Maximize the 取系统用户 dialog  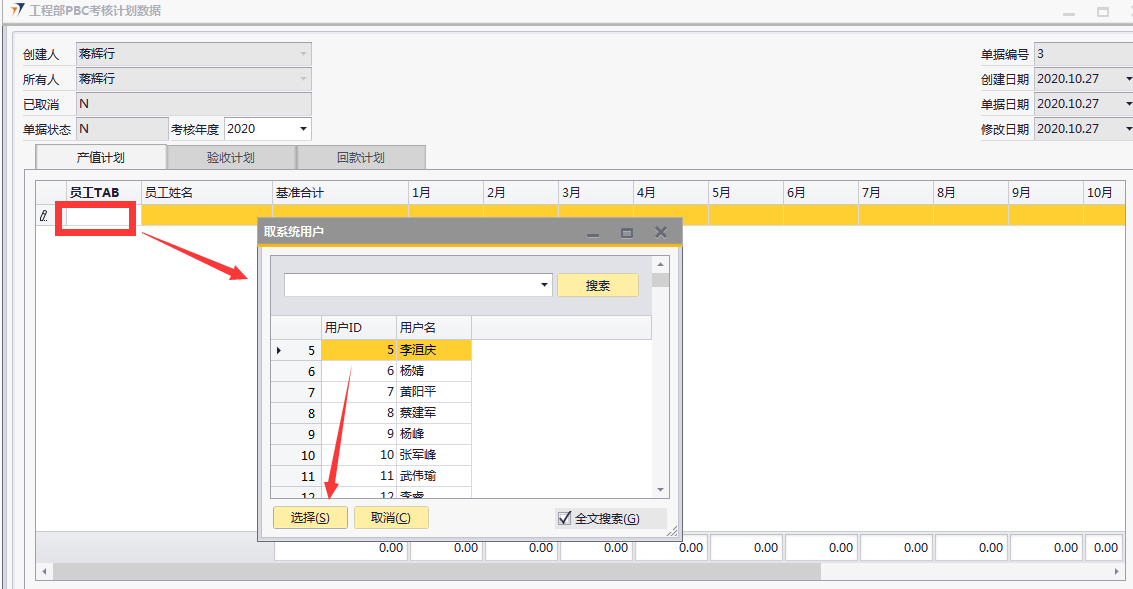click(627, 232)
